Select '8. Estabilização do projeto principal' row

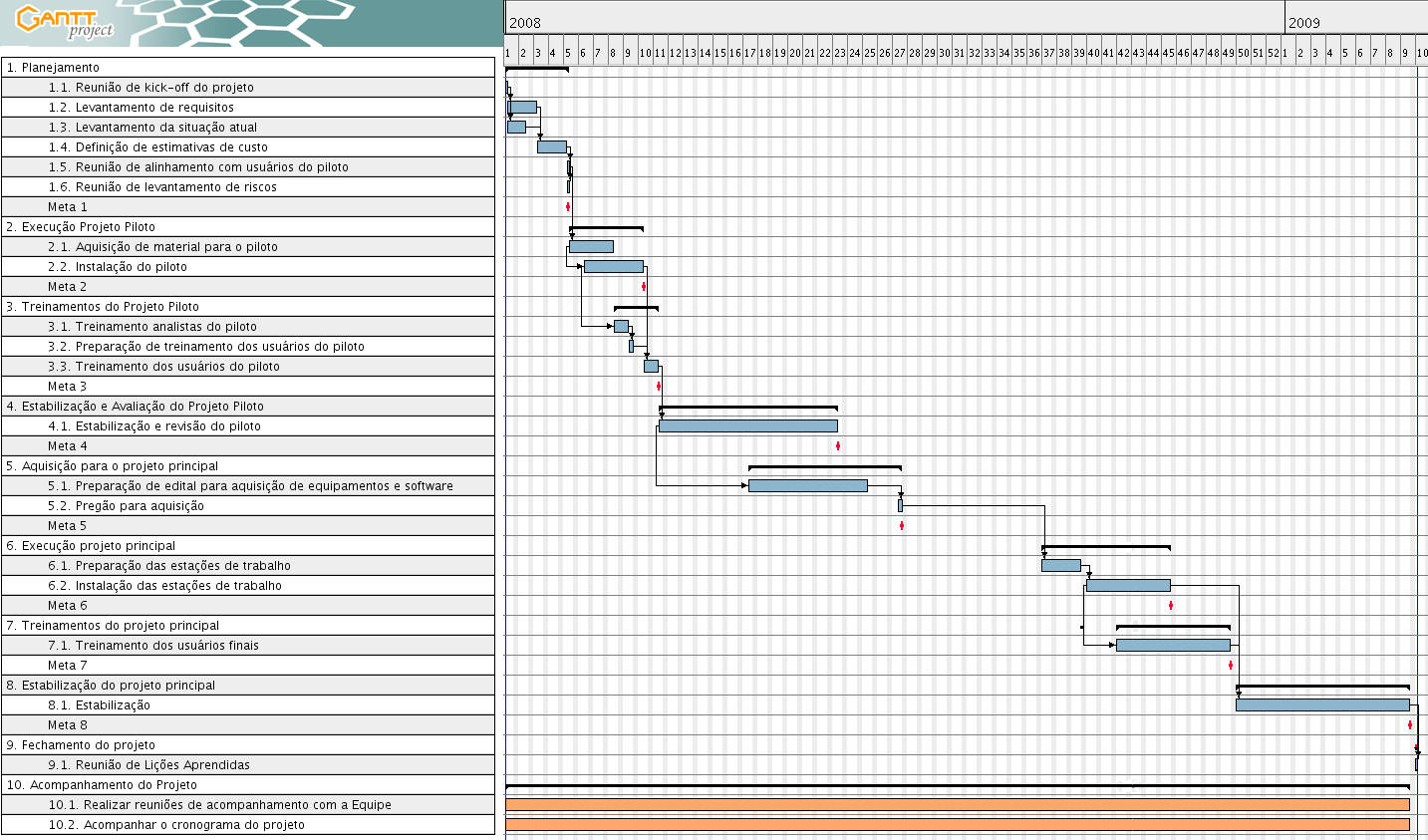pos(248,686)
